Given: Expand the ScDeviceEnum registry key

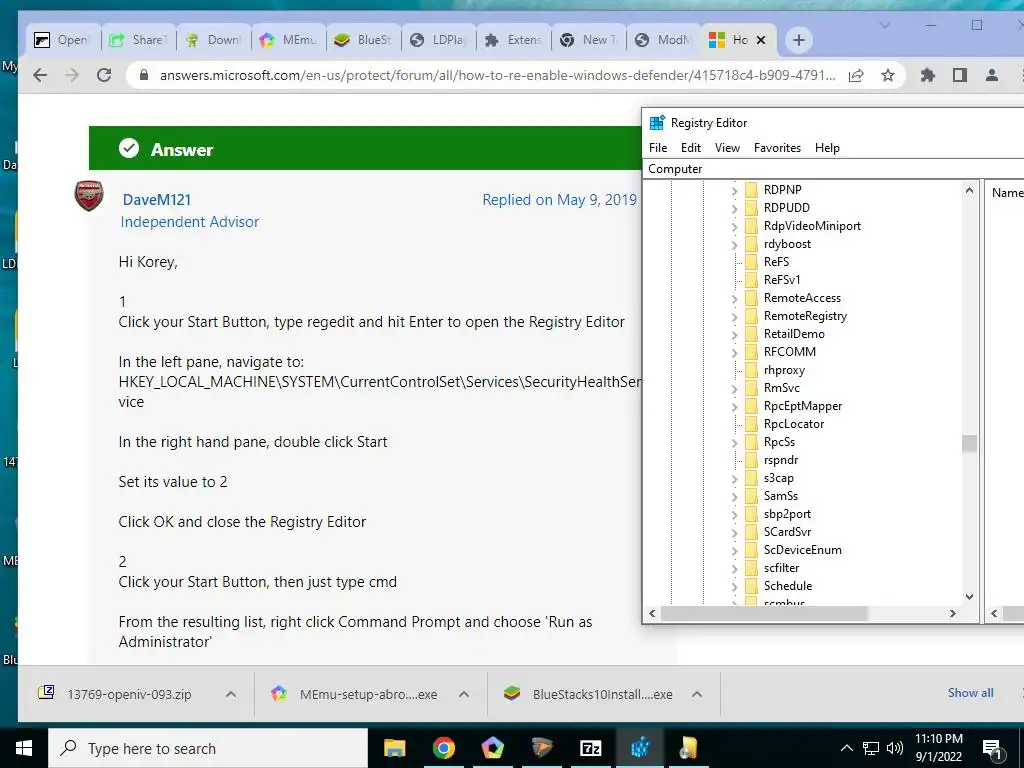Looking at the screenshot, I should pyautogui.click(x=734, y=551).
